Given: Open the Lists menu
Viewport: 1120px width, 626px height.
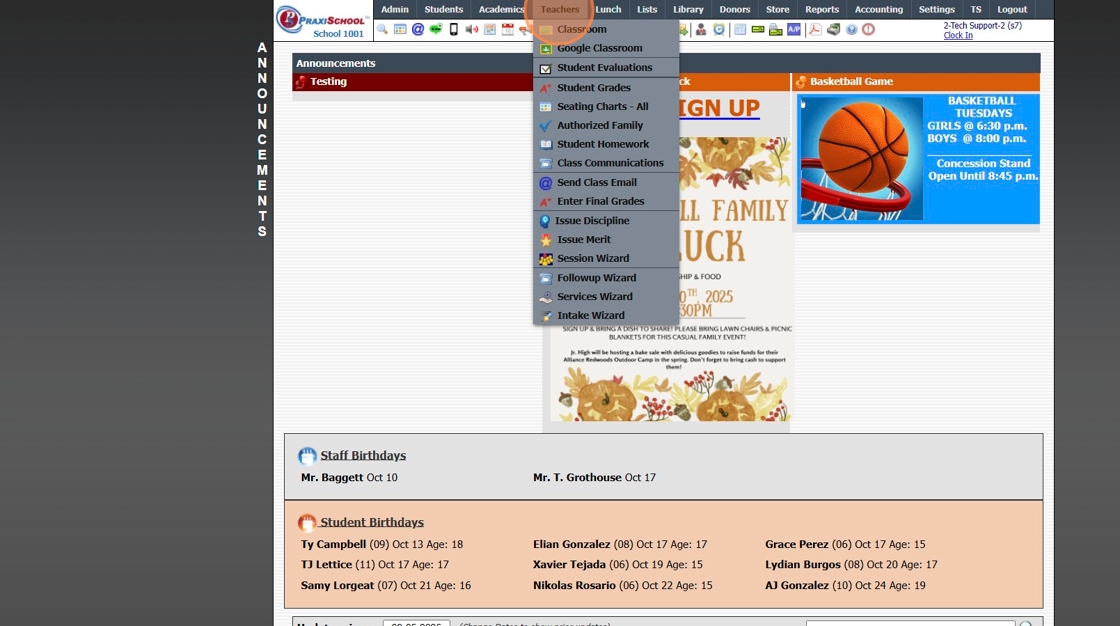Looking at the screenshot, I should (646, 9).
